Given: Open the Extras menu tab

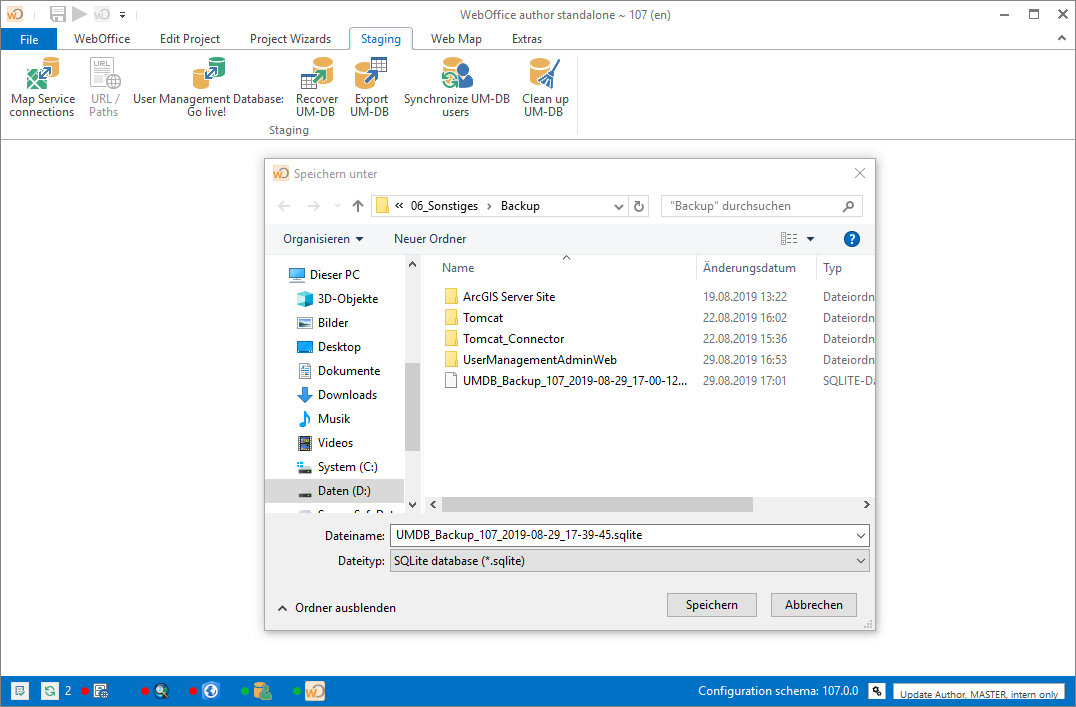Looking at the screenshot, I should point(527,38).
